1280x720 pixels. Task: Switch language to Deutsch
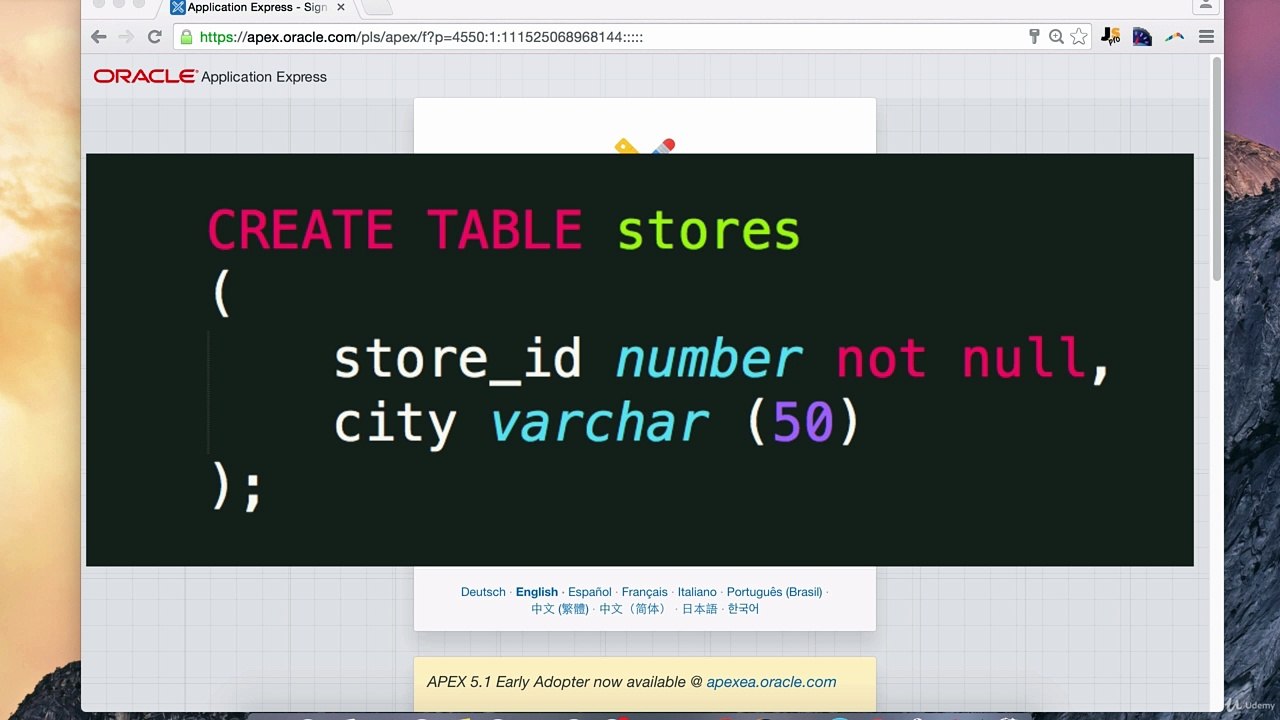click(x=483, y=592)
